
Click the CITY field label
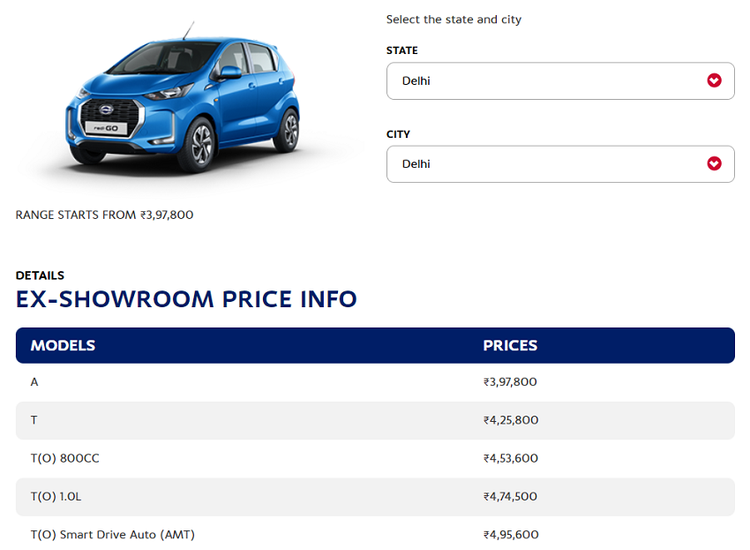398,134
